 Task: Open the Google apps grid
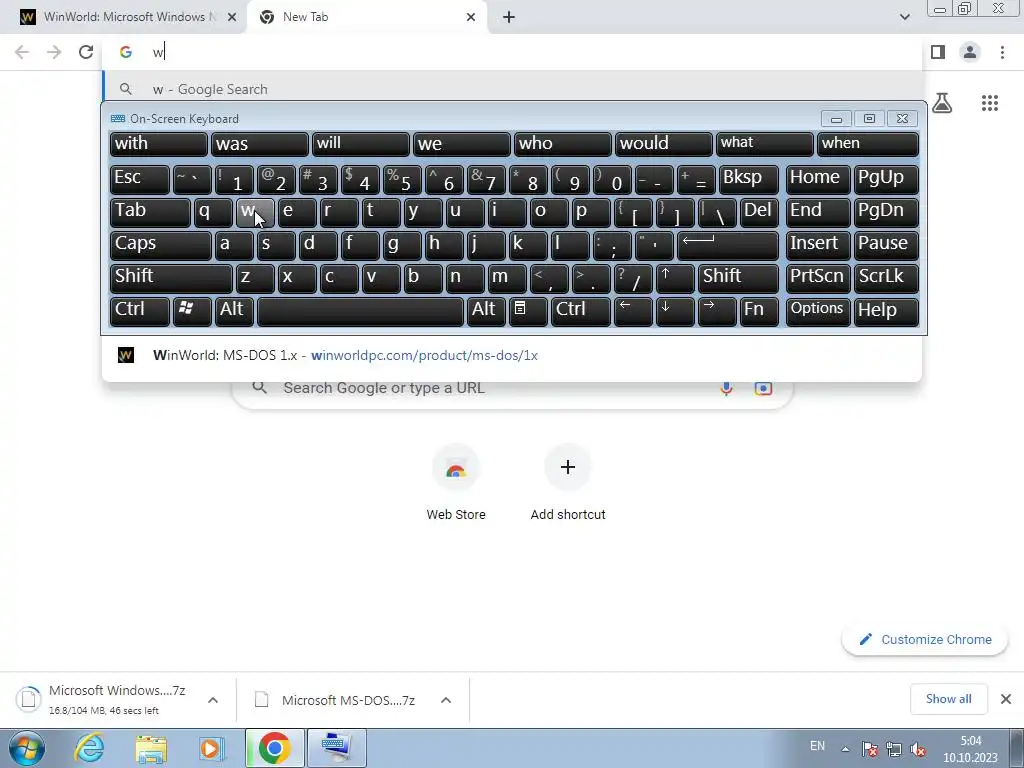coord(989,103)
